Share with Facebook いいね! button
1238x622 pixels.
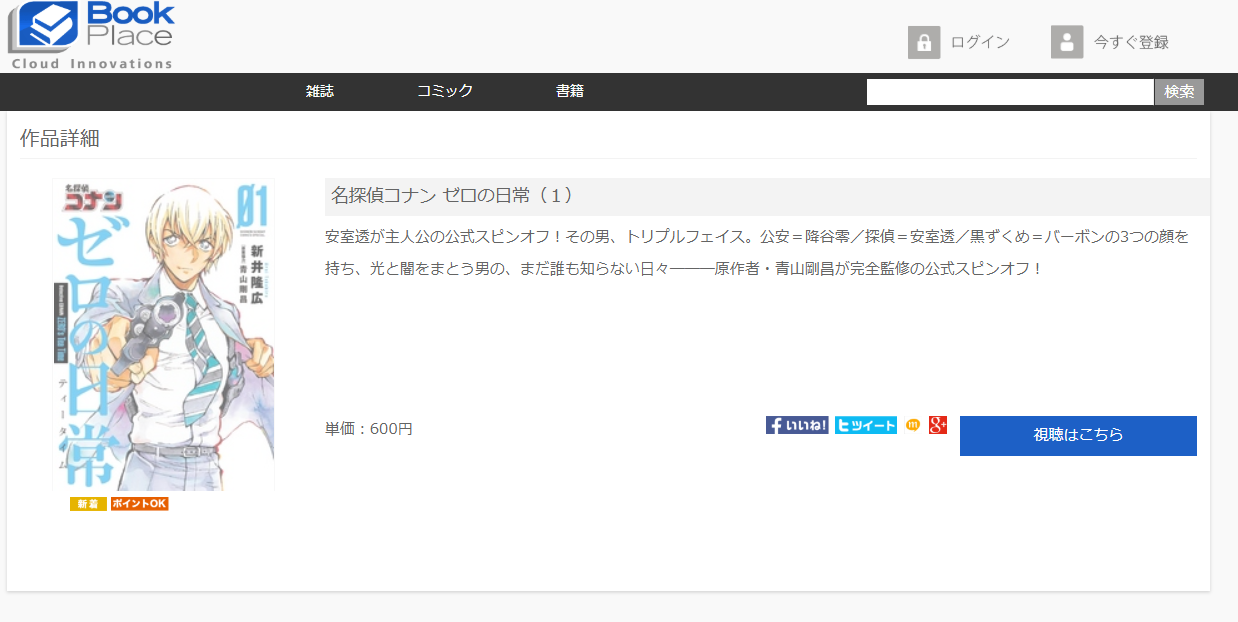coord(797,425)
